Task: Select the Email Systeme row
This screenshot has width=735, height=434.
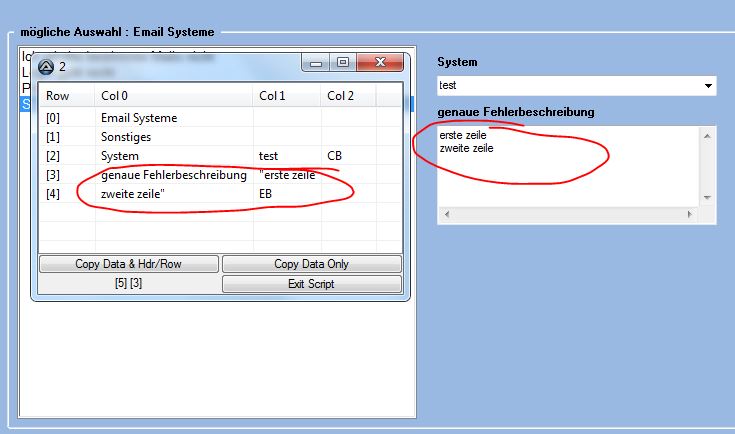Action: [139, 118]
